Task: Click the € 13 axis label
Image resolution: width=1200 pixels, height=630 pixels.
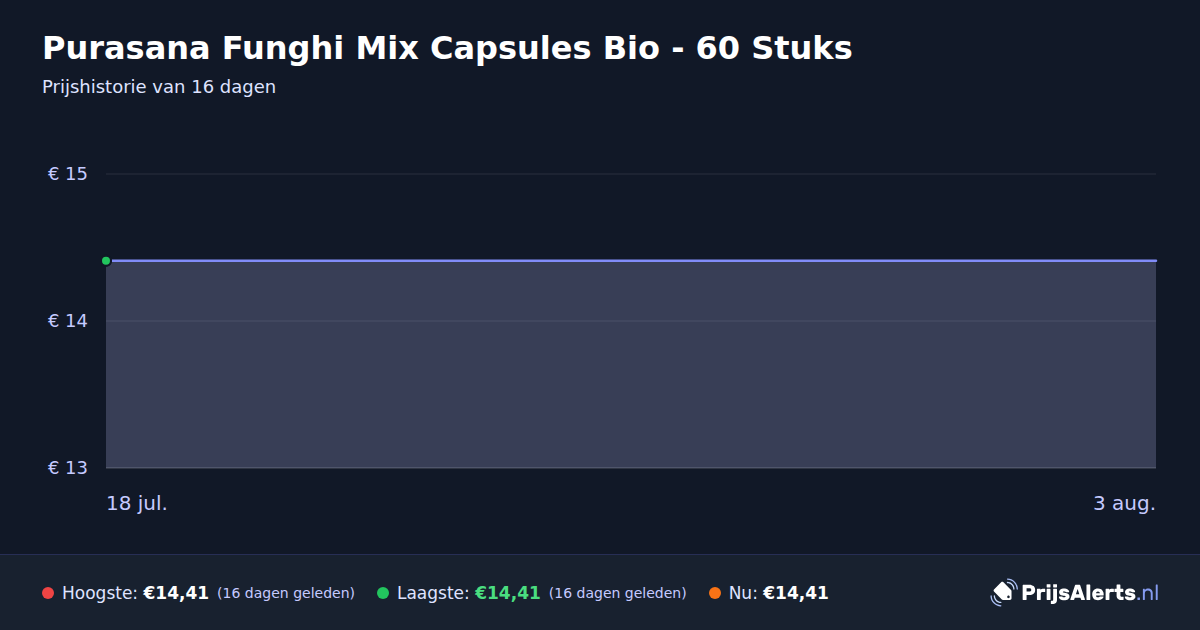Action: coord(68,468)
